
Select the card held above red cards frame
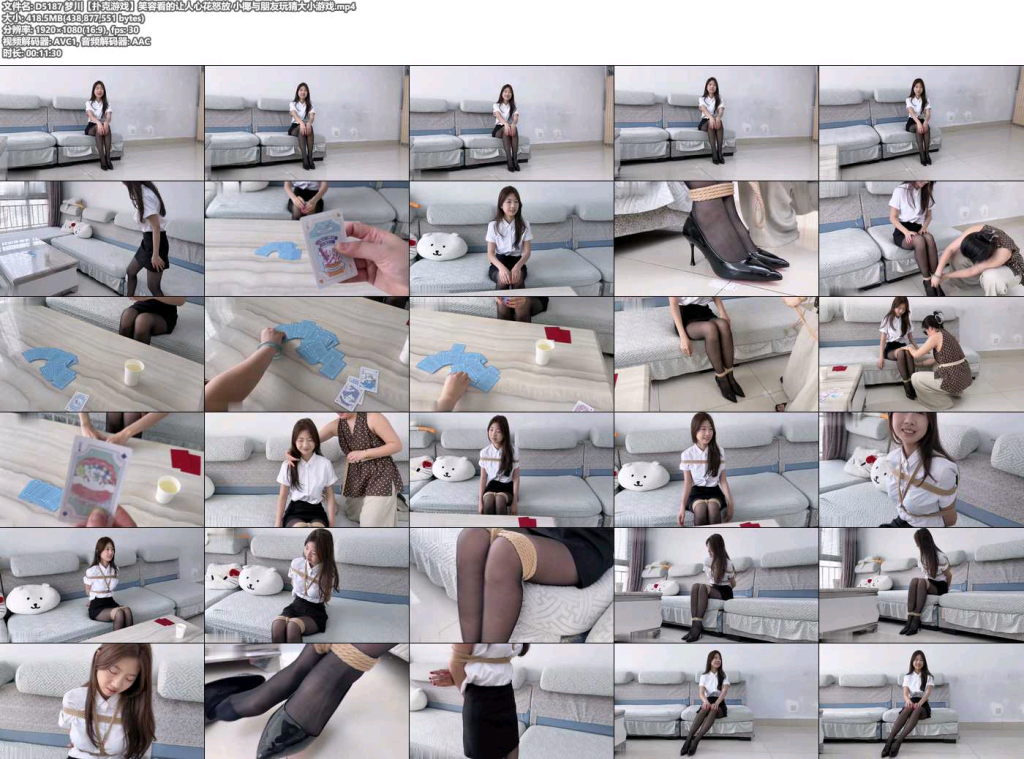(102, 470)
